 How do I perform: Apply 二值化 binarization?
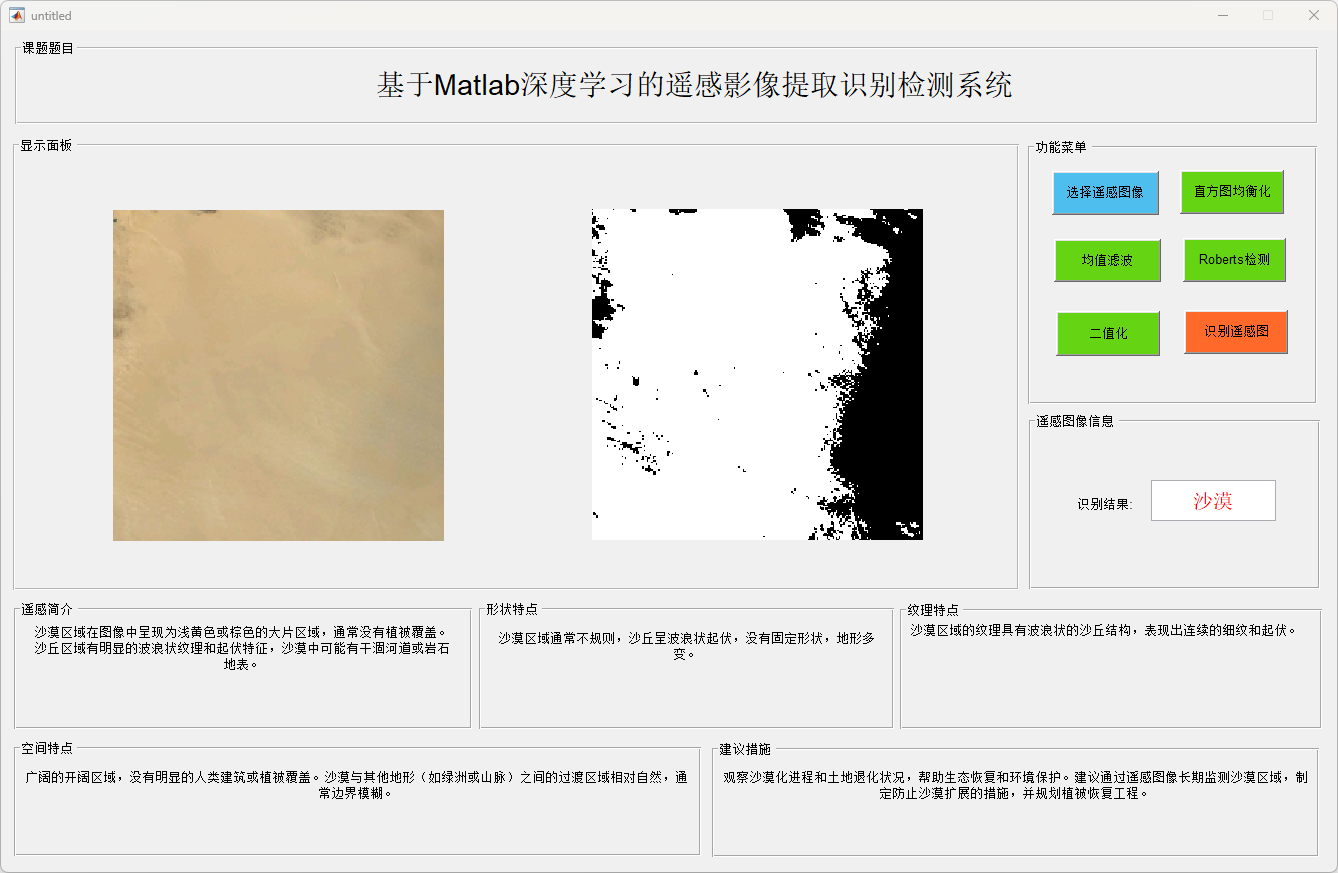(1108, 334)
